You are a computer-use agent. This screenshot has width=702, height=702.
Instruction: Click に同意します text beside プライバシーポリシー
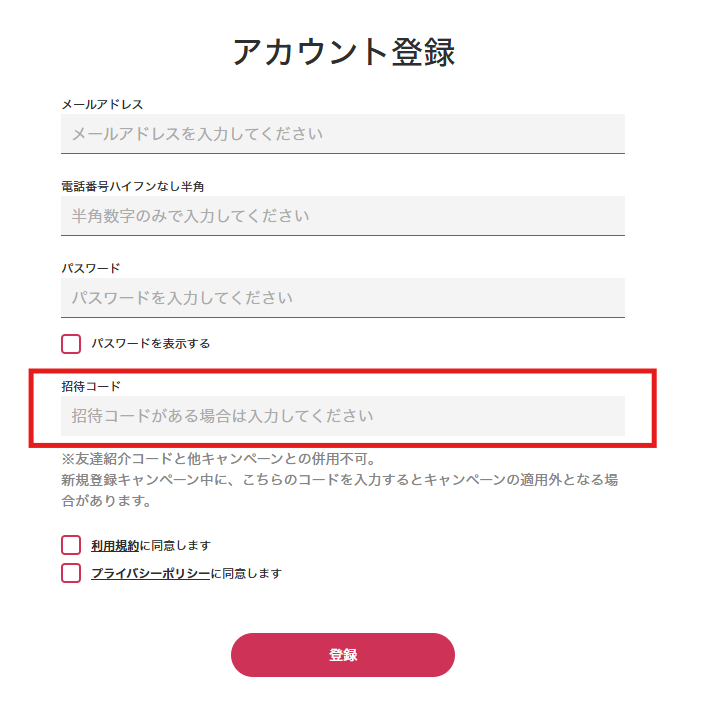click(x=246, y=574)
